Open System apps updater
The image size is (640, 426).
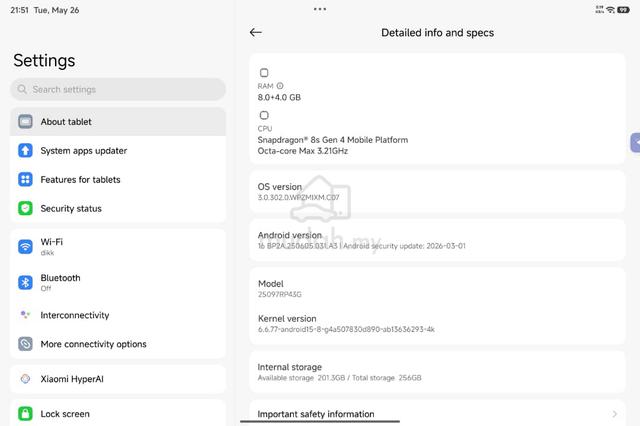coord(118,151)
